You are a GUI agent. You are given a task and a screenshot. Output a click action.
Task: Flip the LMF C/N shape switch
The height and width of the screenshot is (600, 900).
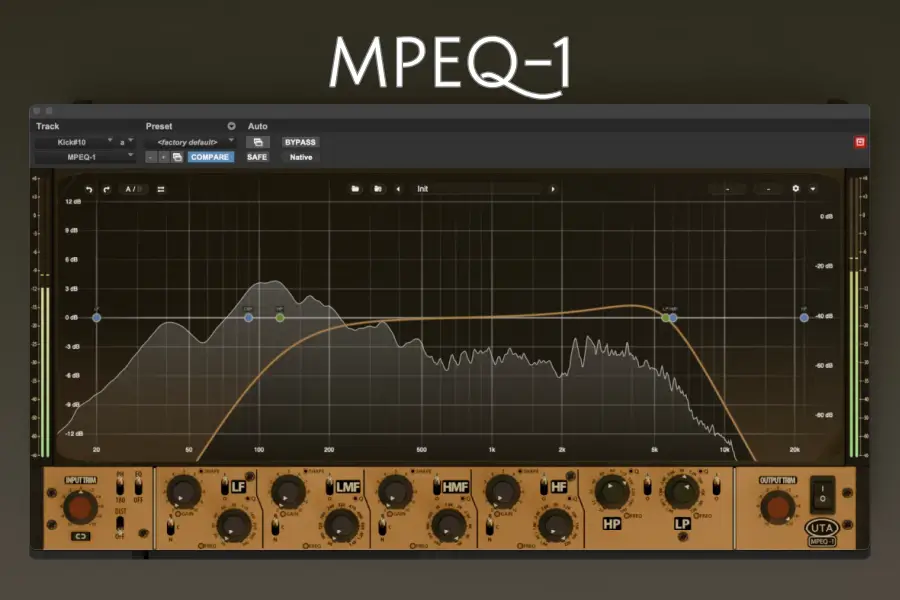[276, 525]
